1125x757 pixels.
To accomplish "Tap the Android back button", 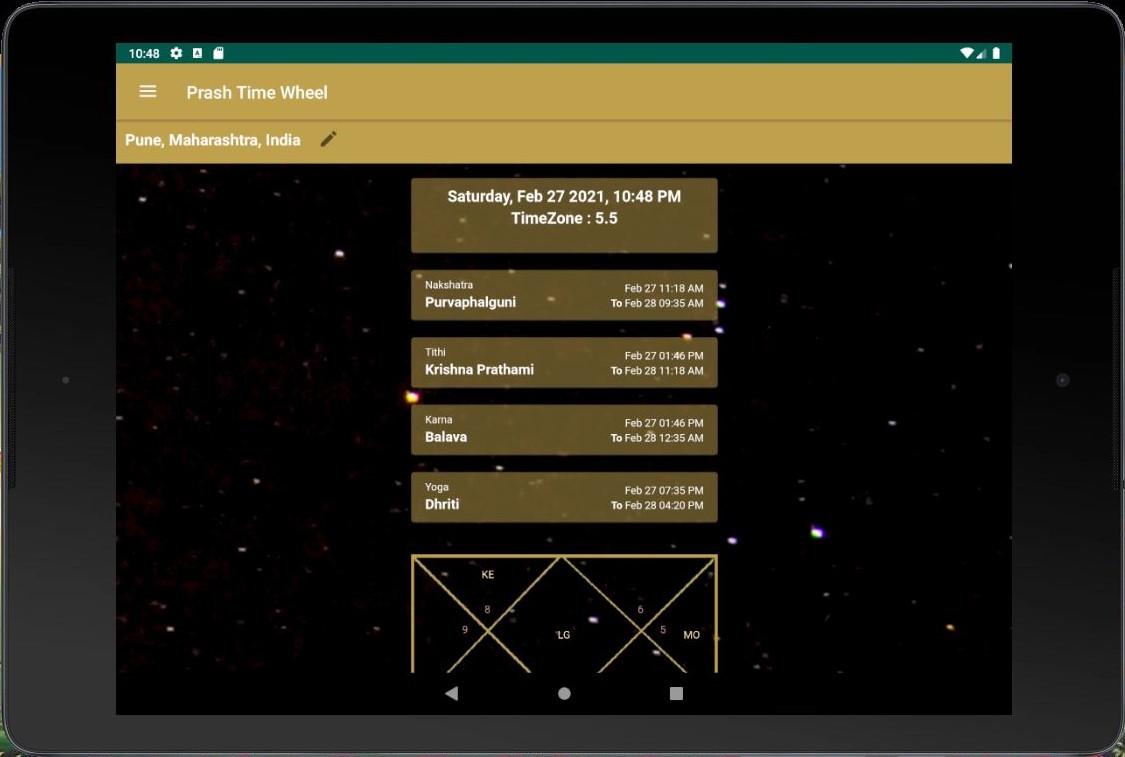I will 451,693.
